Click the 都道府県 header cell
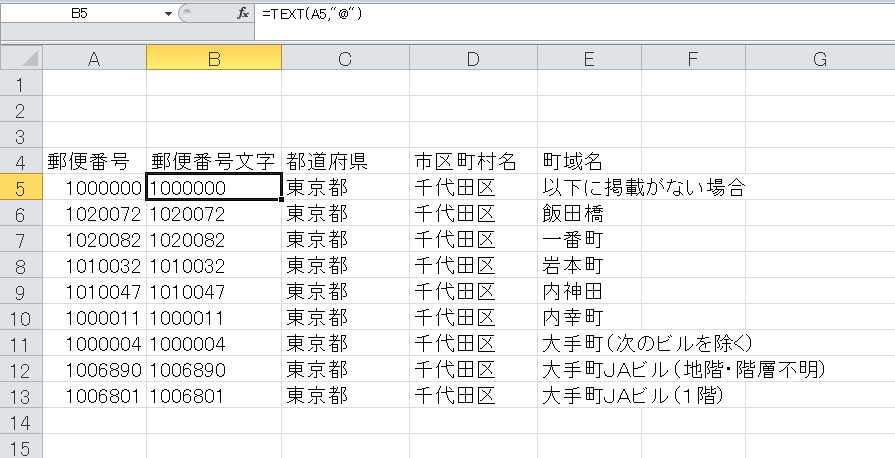Viewport: 895px width, 458px height. (x=345, y=162)
